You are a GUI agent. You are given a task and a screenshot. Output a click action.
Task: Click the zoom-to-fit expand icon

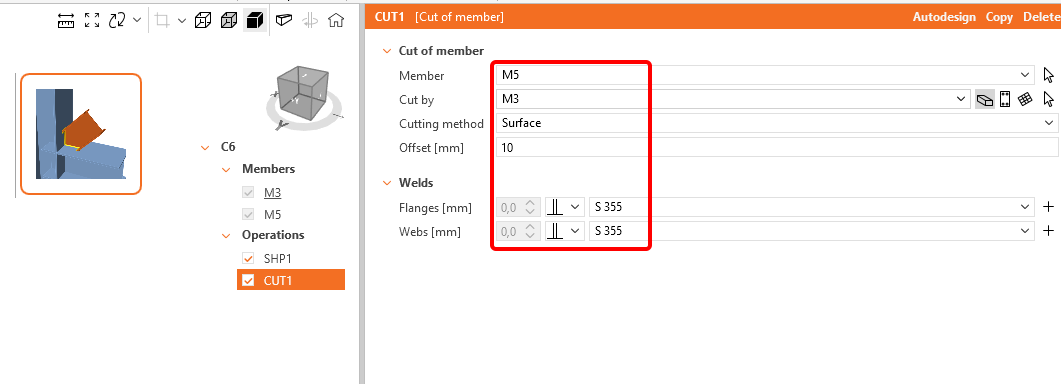point(92,20)
